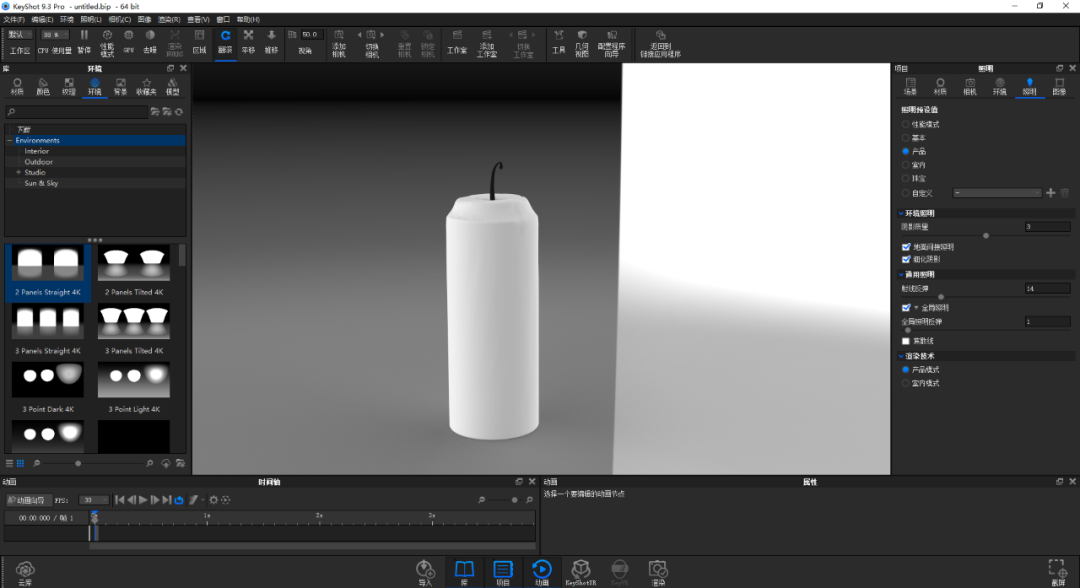
Task: Select the Outdoor folder in the library tree
Action: [39, 162]
